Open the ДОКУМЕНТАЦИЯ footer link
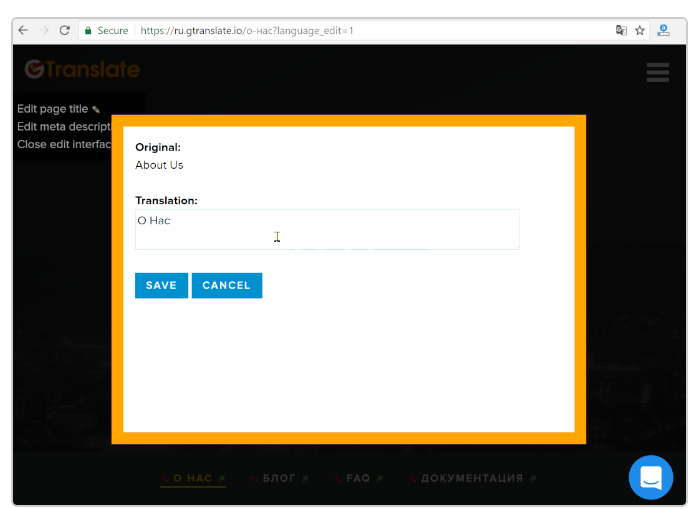Viewport: 695px width, 510px height. (472, 479)
